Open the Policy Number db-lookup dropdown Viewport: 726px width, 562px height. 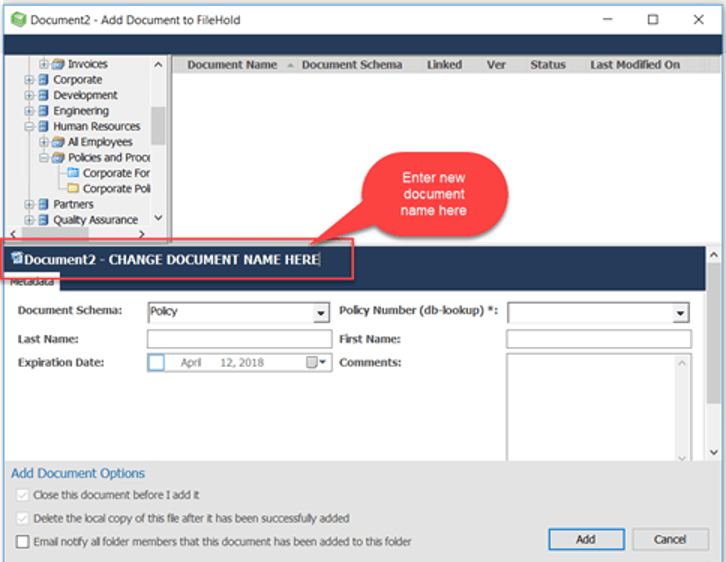[x=680, y=314]
